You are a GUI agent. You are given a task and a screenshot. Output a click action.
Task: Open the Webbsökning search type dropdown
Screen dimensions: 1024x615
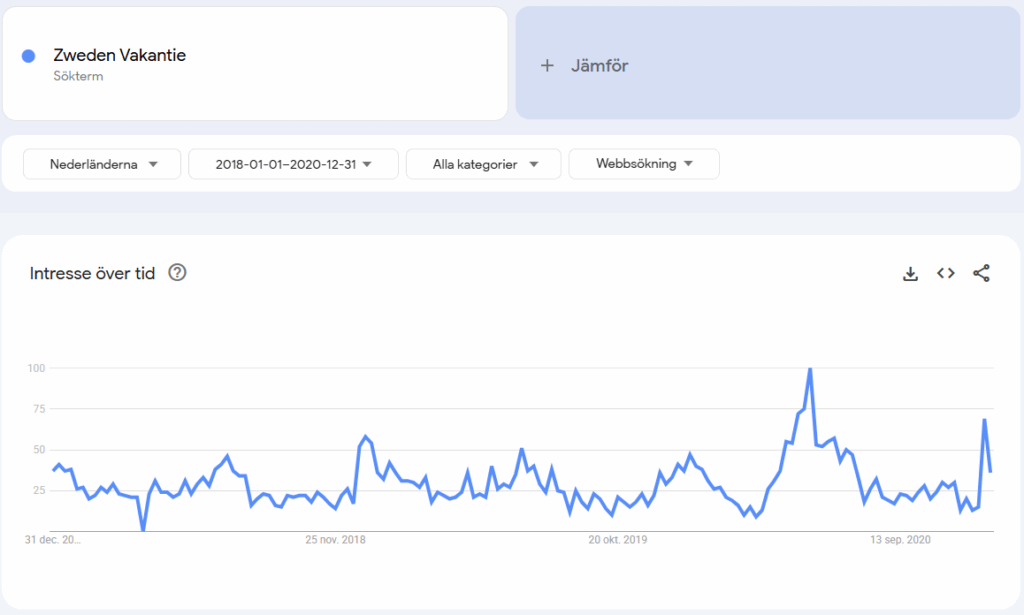644,164
